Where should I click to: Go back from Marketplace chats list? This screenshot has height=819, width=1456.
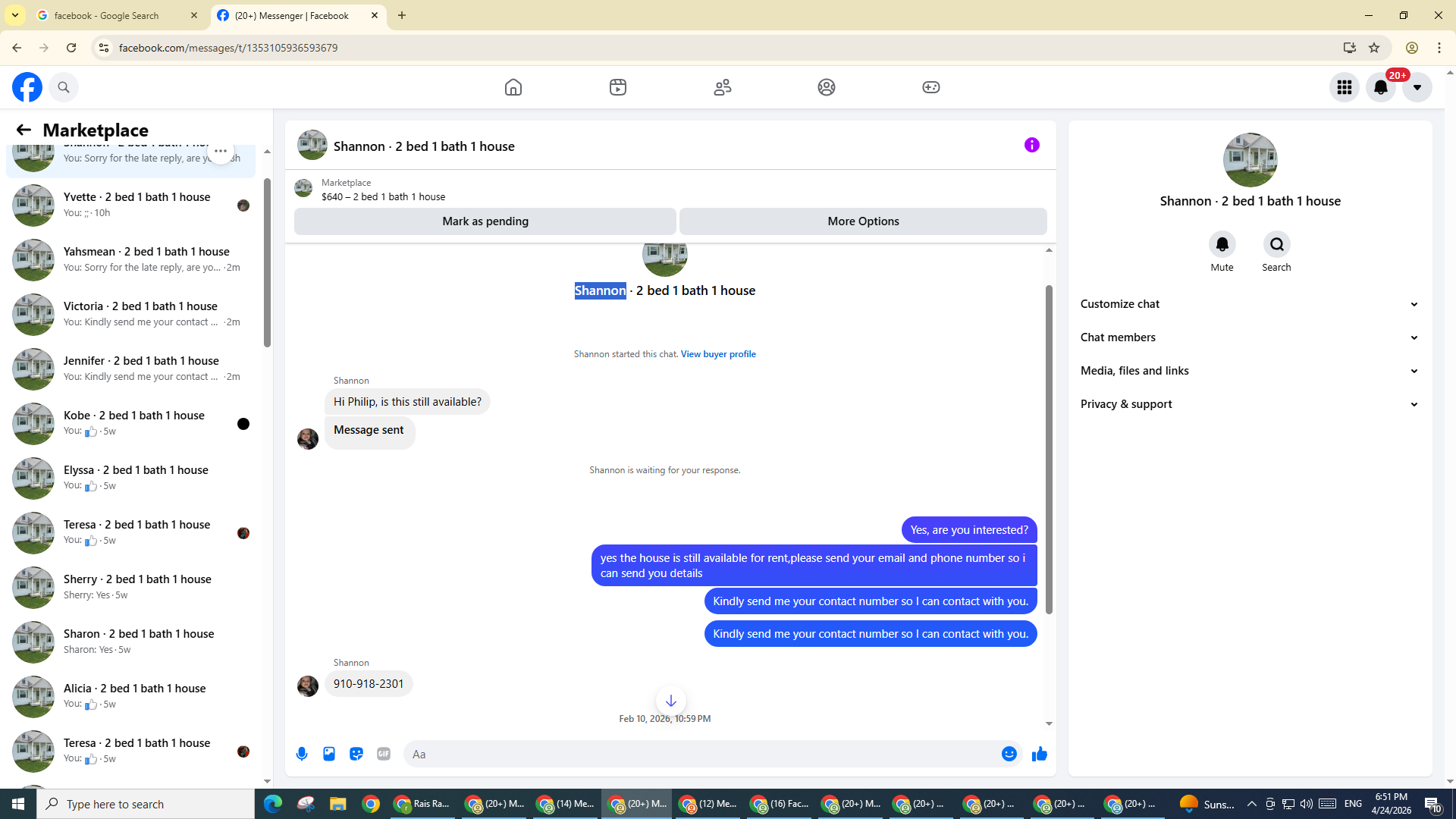click(x=24, y=130)
